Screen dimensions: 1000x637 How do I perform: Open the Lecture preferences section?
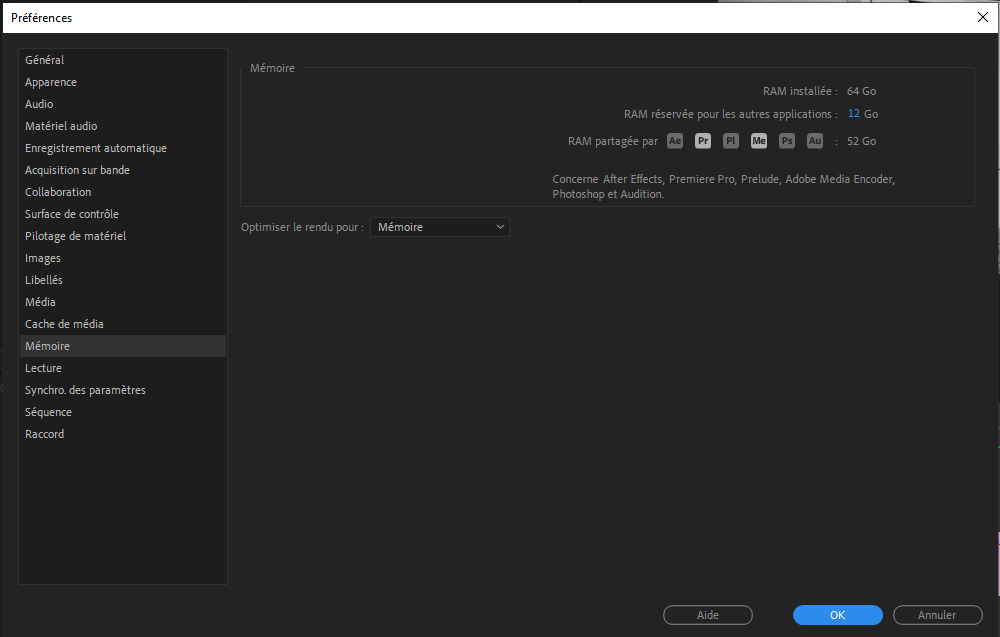pyautogui.click(x=43, y=368)
